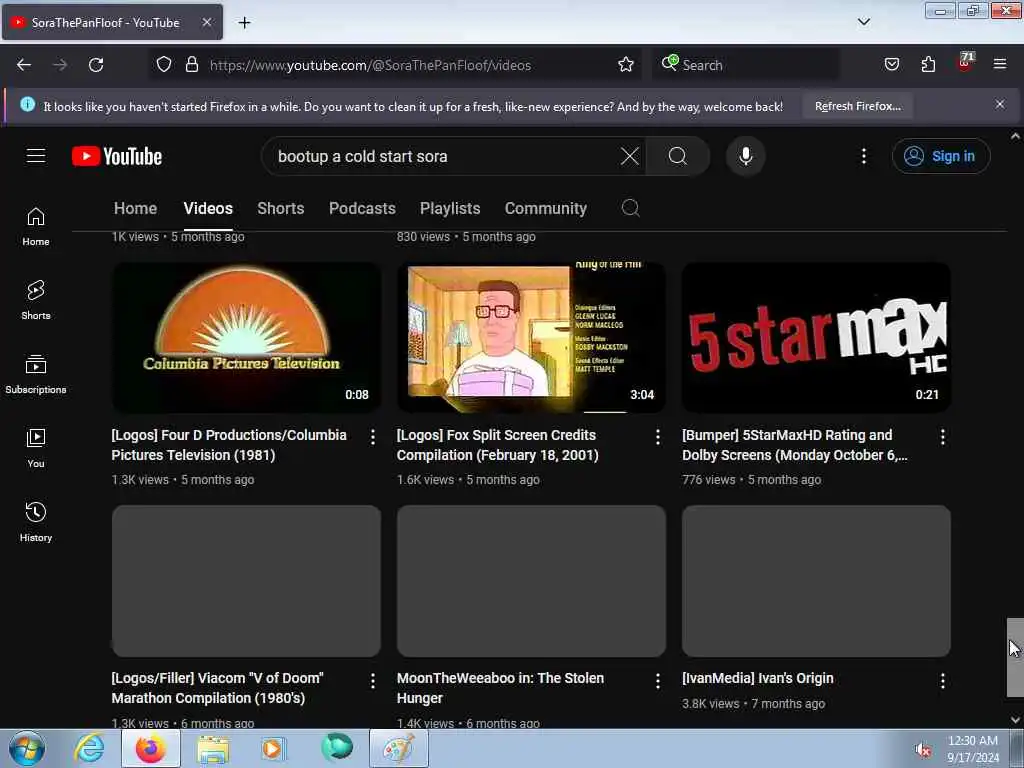The image size is (1024, 768).
Task: Open action menu for Fox Split Screen video
Action: coord(658,437)
